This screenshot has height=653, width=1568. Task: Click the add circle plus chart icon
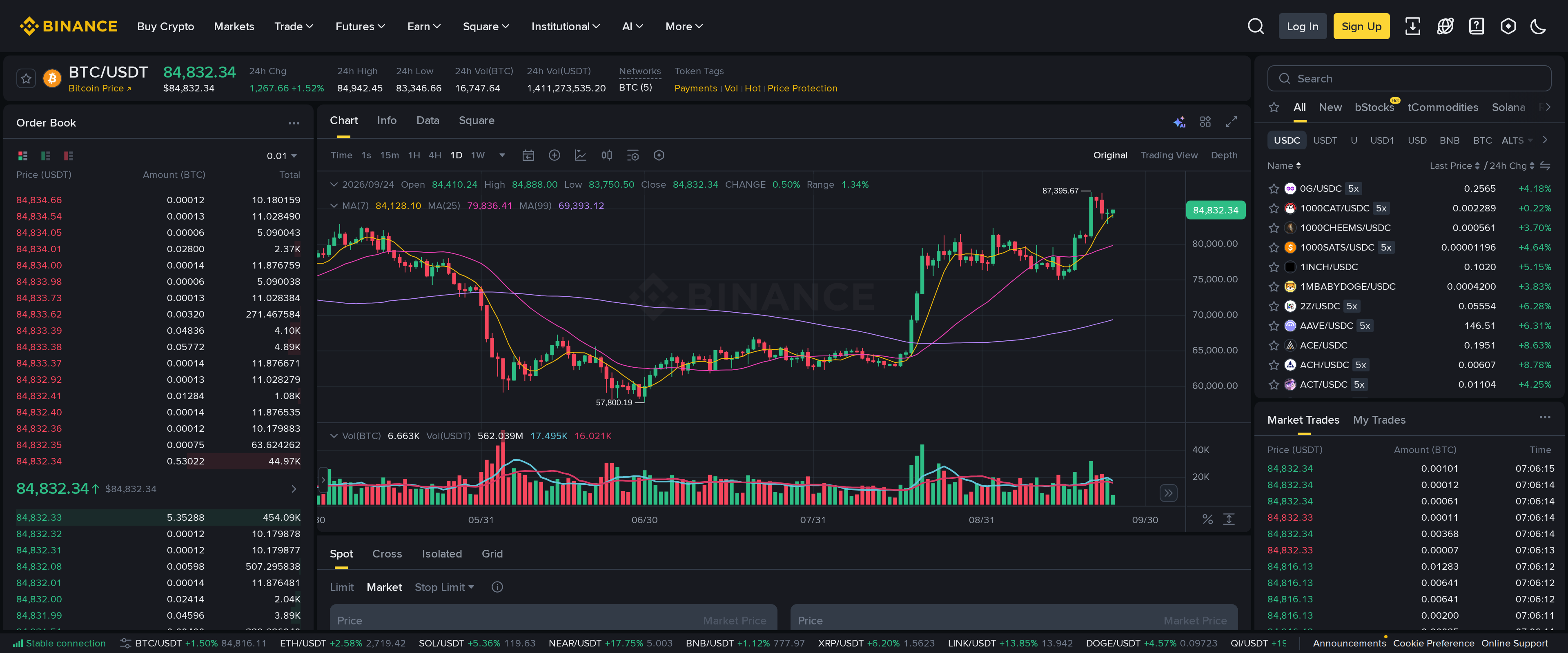[x=554, y=155]
